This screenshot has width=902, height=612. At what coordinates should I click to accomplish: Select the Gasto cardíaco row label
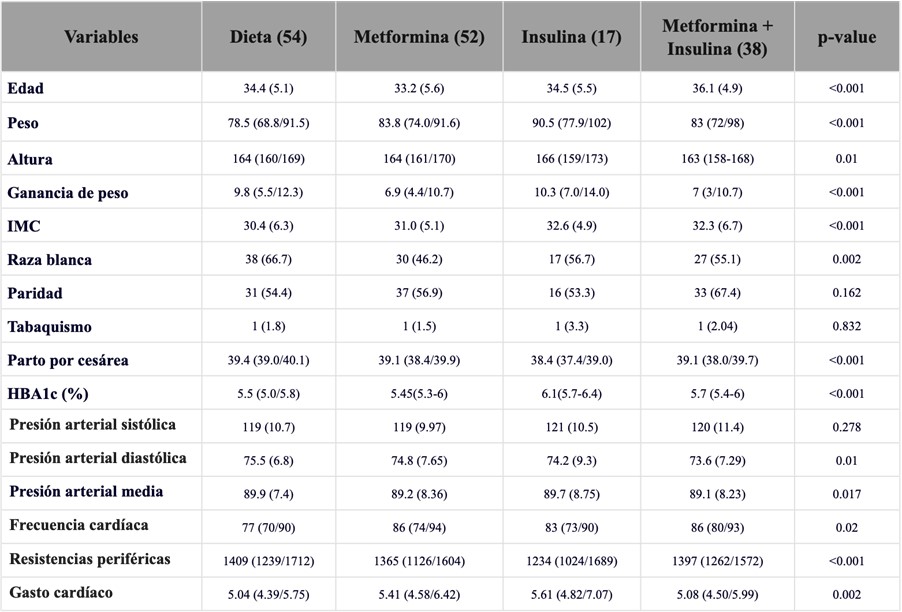(61, 592)
